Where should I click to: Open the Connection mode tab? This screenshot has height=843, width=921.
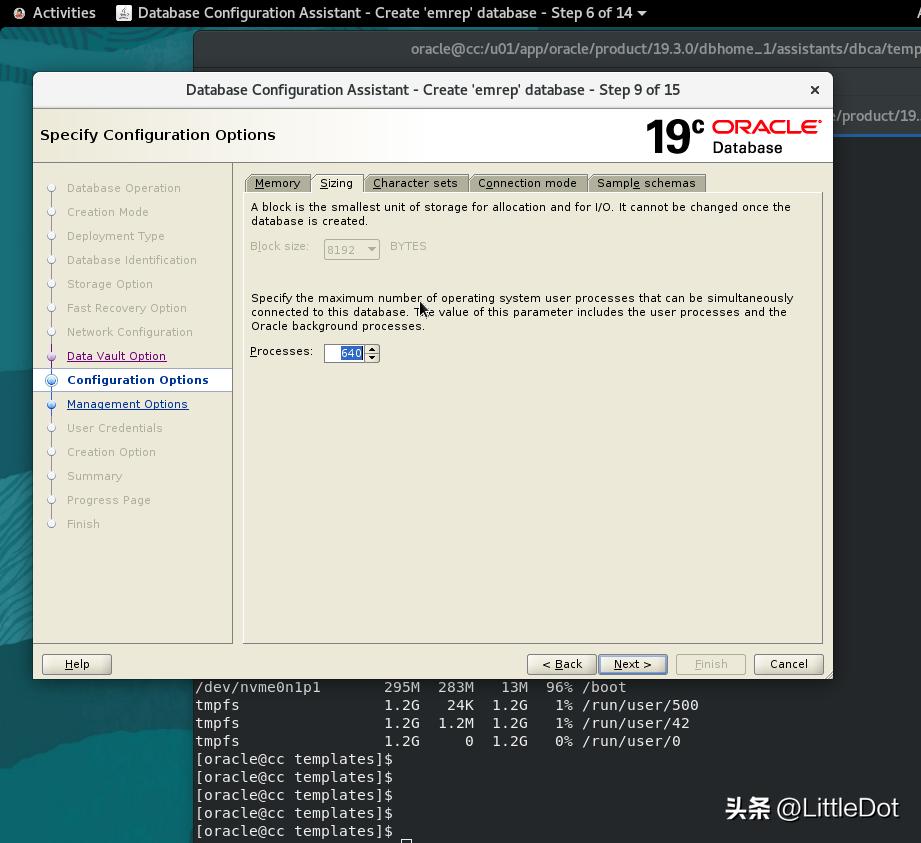coord(527,183)
